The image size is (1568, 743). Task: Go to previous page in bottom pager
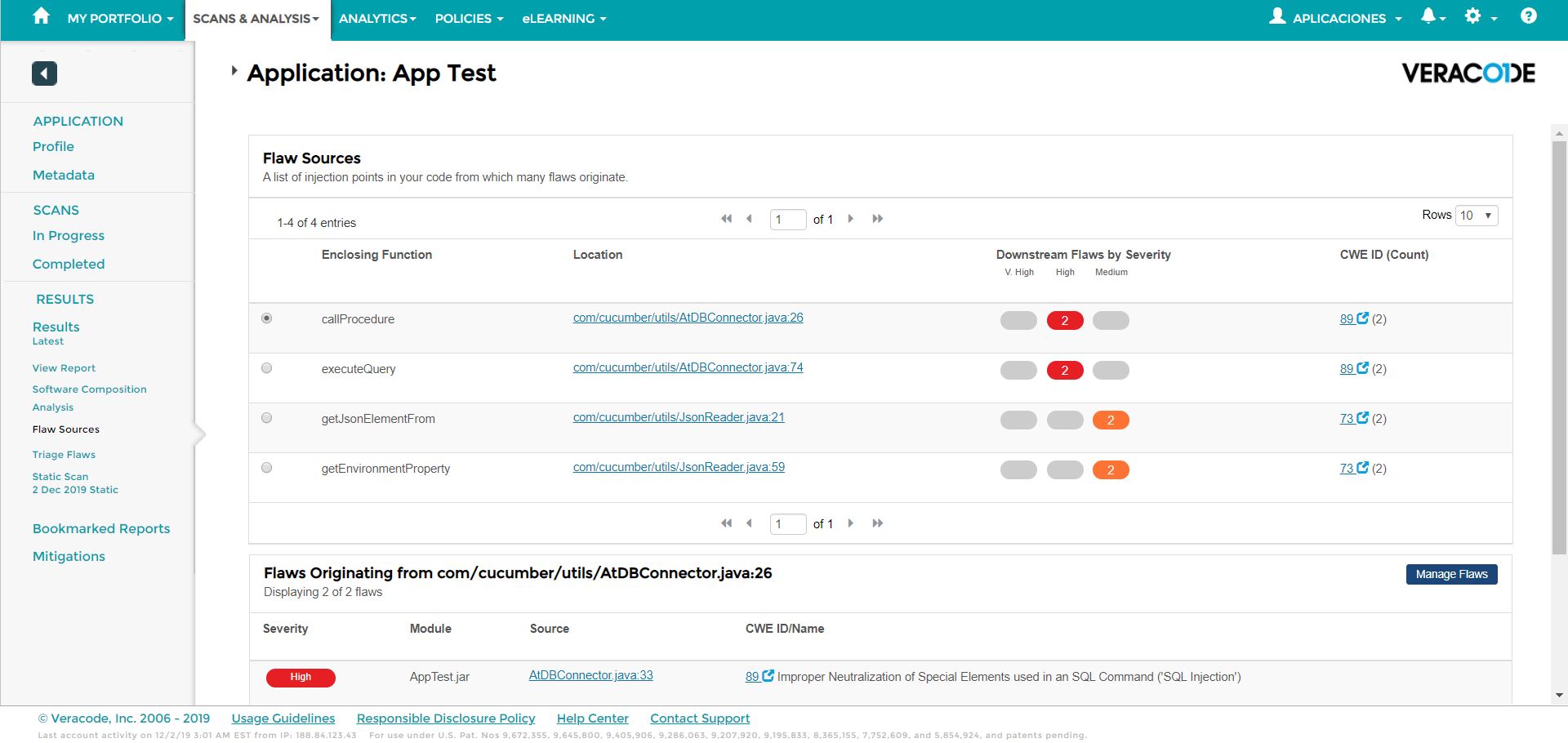click(x=749, y=523)
